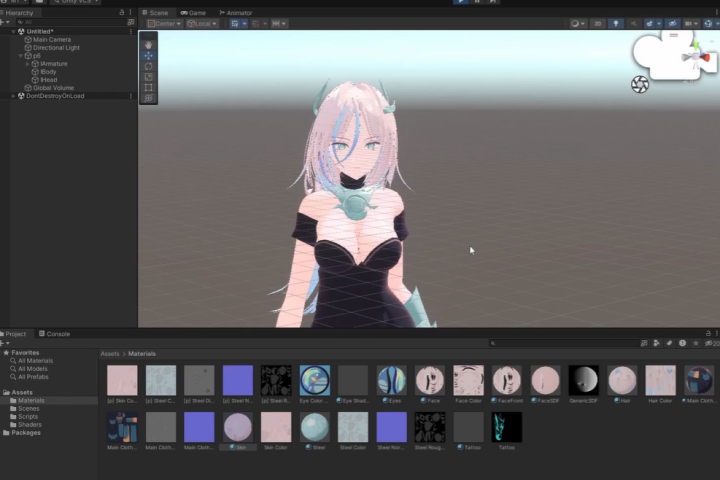This screenshot has height=480, width=720.
Task: Open the Hierarchy search-by-type icon
Action: 131,22
